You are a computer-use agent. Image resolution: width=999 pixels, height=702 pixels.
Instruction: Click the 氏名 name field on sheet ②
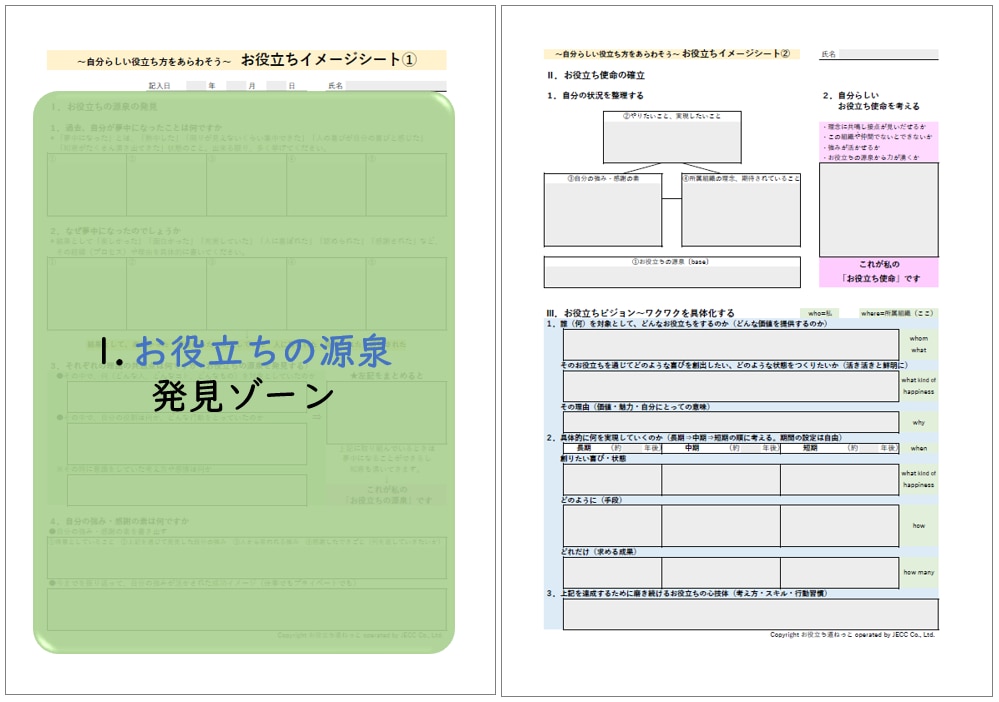click(x=888, y=54)
